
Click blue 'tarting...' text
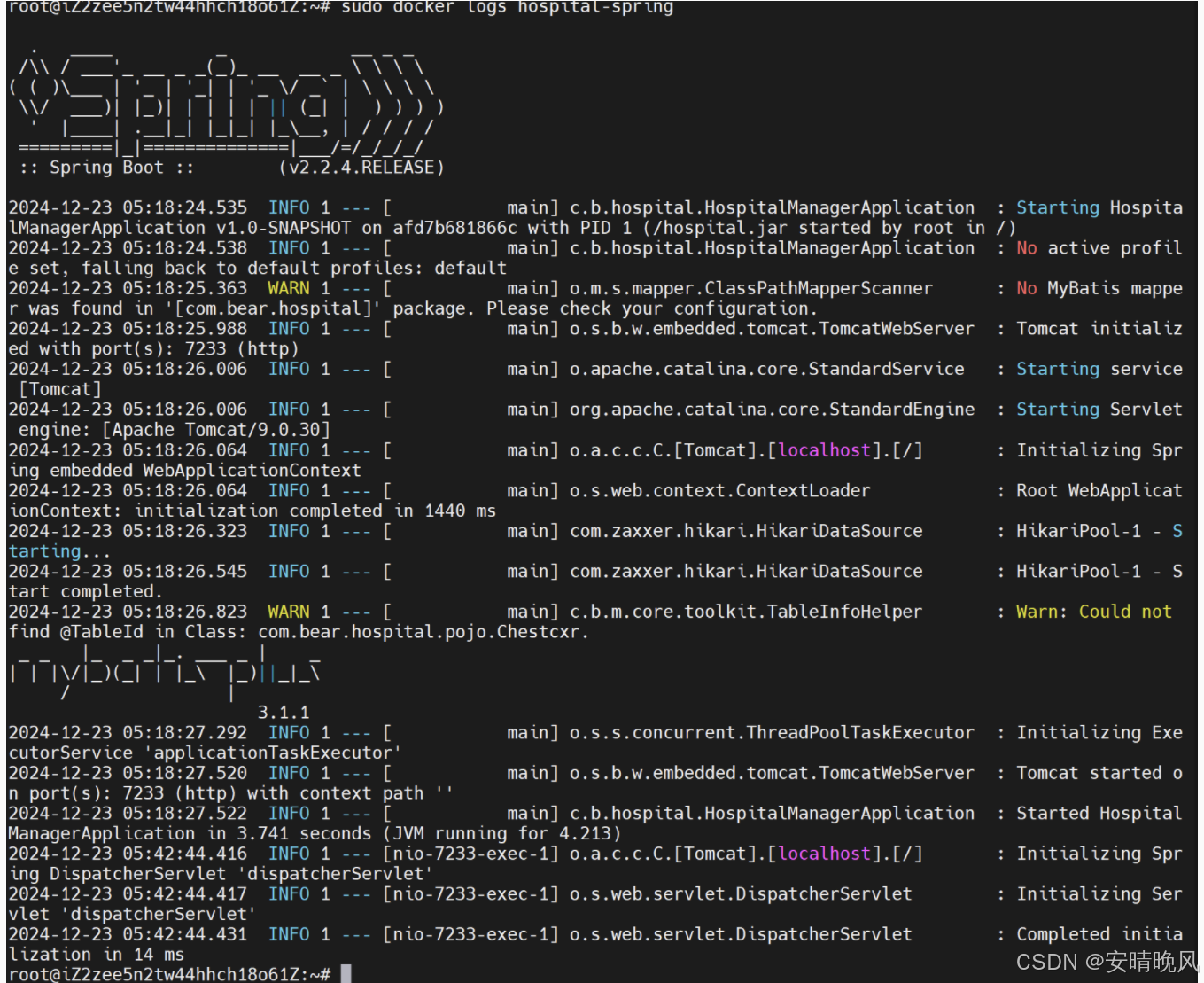click(x=59, y=551)
